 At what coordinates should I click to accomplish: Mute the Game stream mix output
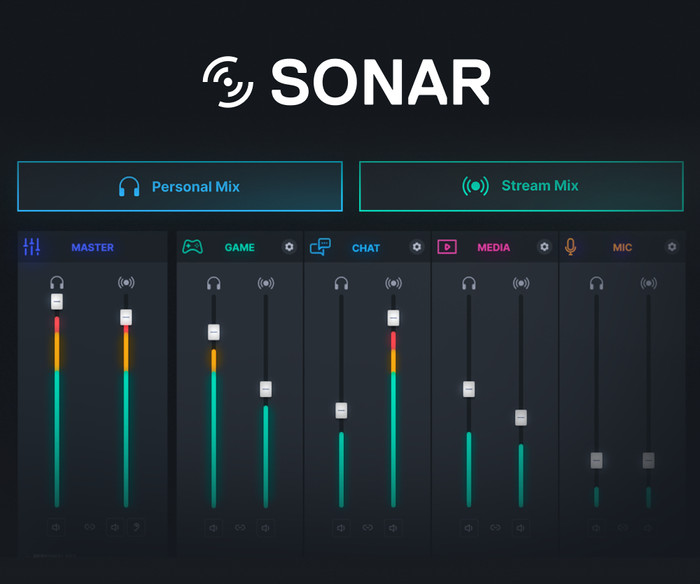point(265,527)
